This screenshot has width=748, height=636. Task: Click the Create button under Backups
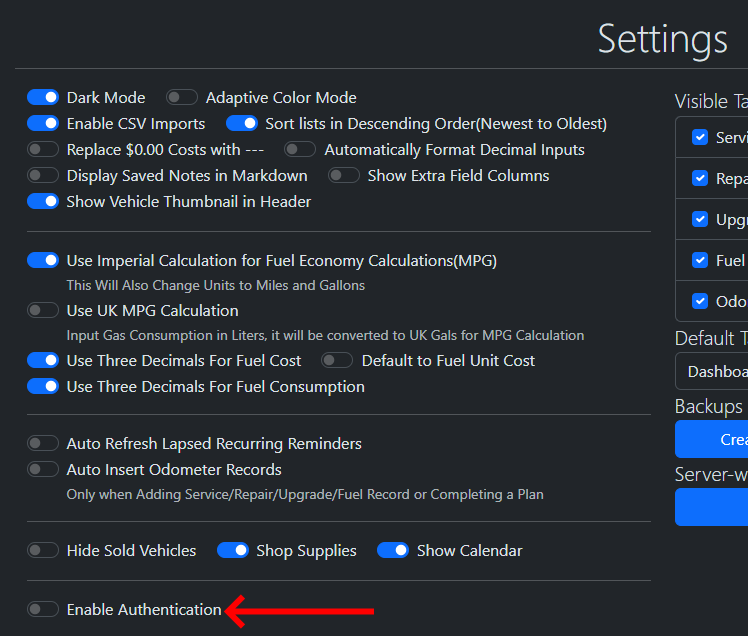[712, 439]
